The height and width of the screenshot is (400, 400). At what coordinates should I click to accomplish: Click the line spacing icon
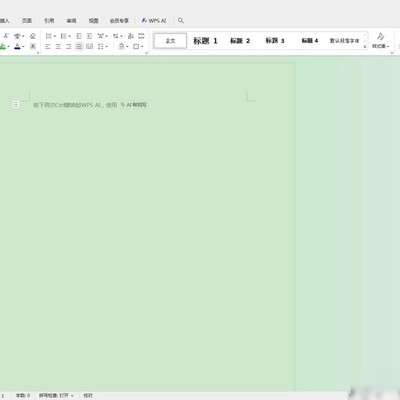point(101,46)
